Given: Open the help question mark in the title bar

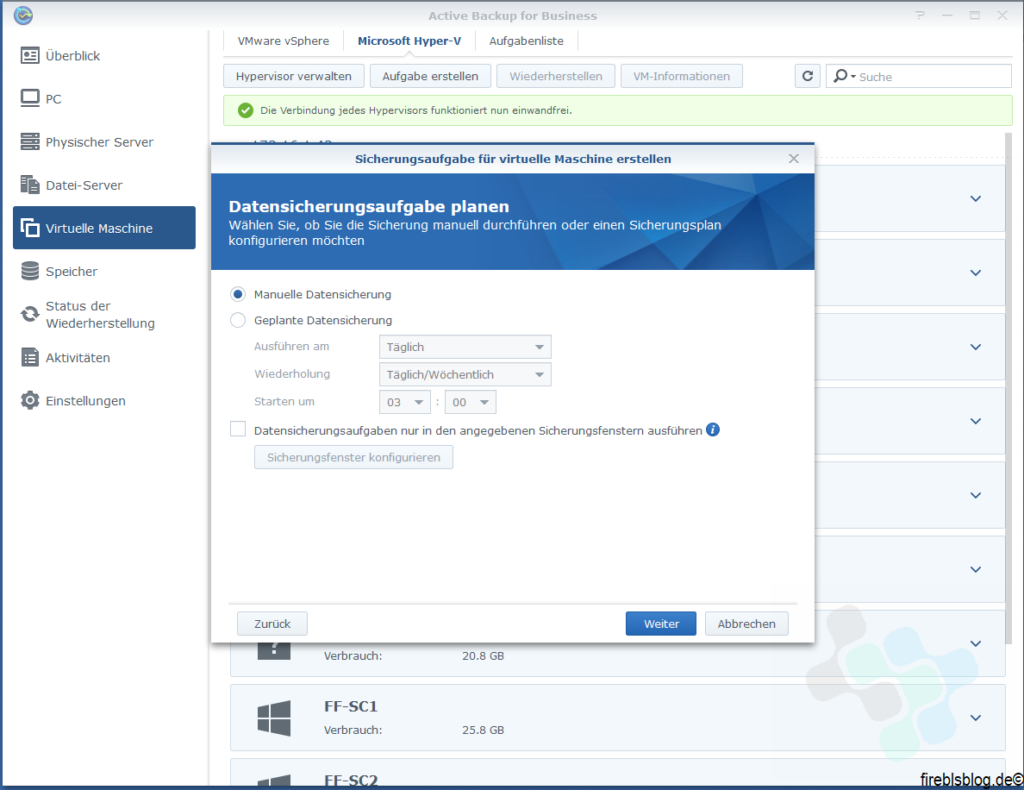Looking at the screenshot, I should 920,15.
